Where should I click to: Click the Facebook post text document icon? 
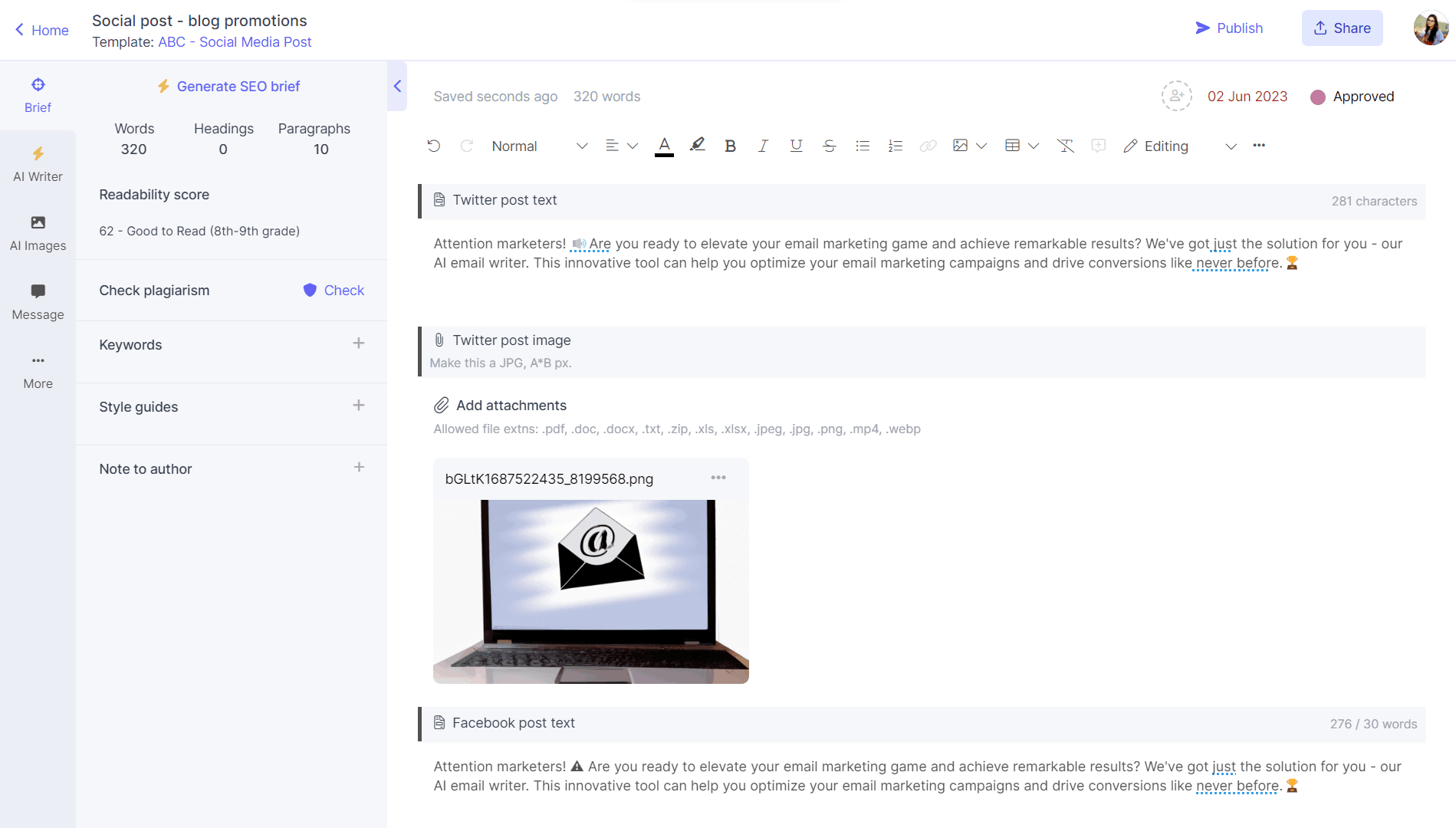(x=439, y=723)
